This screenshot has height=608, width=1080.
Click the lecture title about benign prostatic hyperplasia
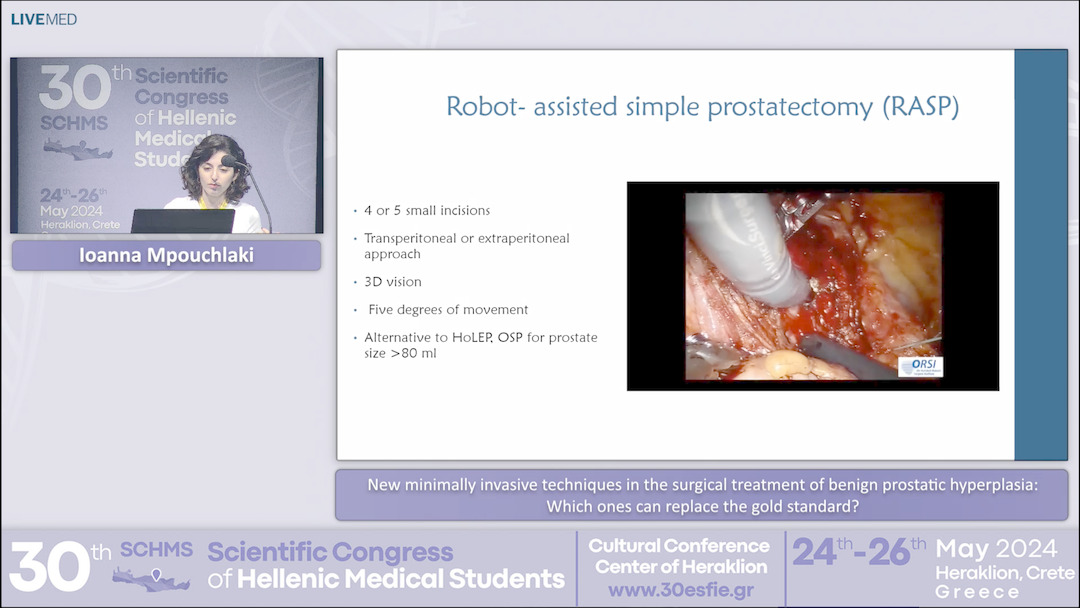pos(702,493)
